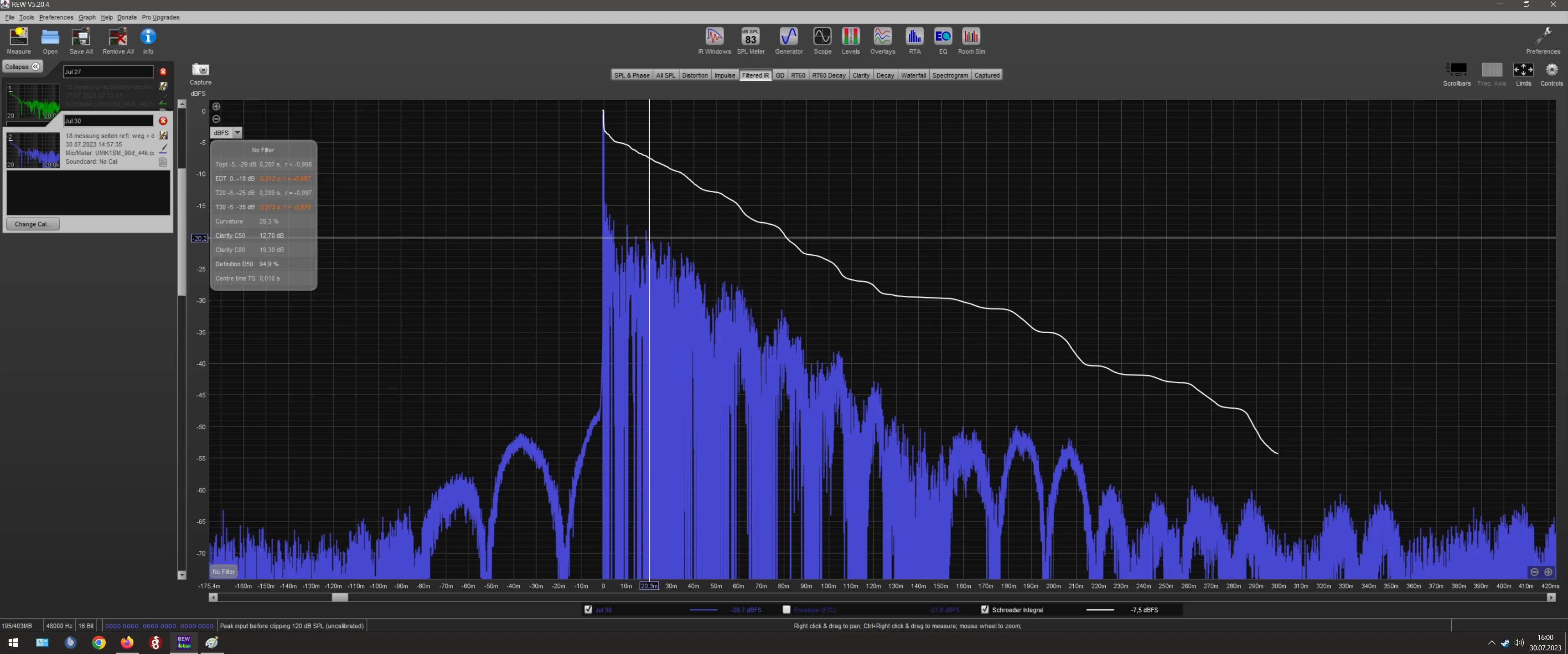Open the Room Sim tool

[x=971, y=41]
